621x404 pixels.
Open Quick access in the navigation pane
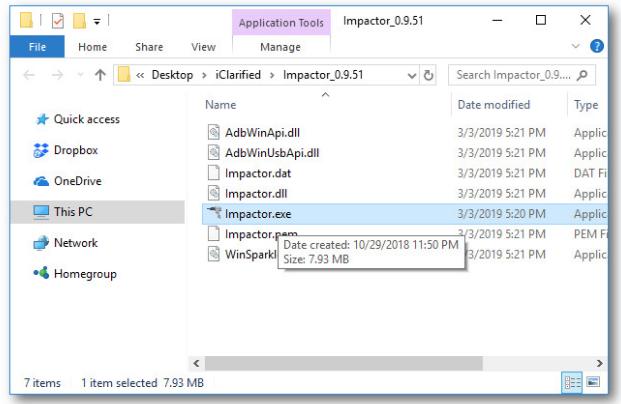tap(87, 119)
